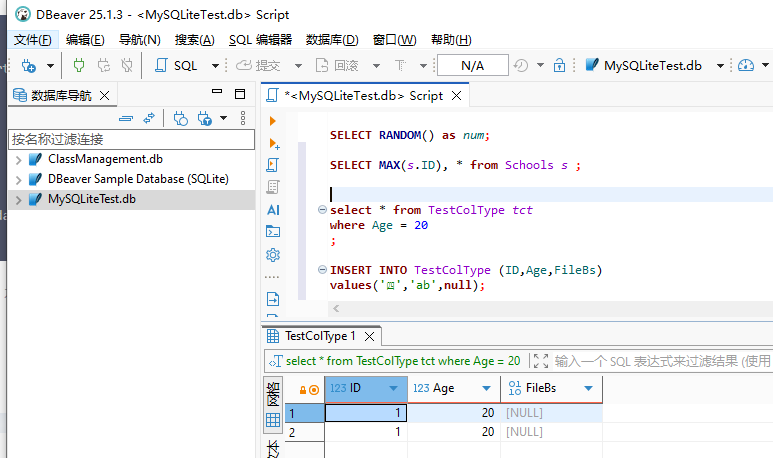This screenshot has height=458, width=773.
Task: Open 帮助(H) menu
Action: 451,40
